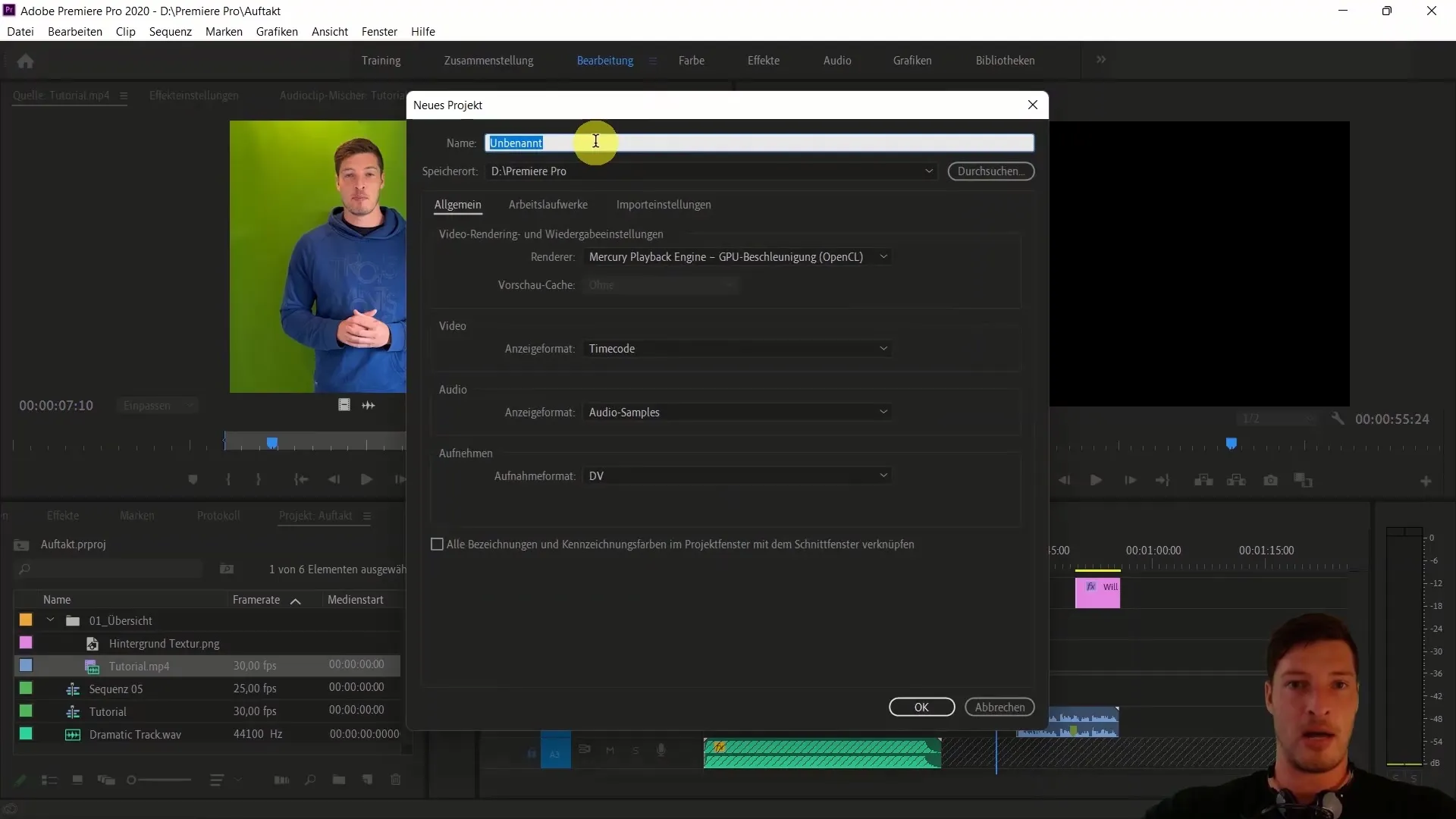Image resolution: width=1456 pixels, height=819 pixels.
Task: Open the Einpassen zoom dropdown in the source monitor
Action: [157, 406]
